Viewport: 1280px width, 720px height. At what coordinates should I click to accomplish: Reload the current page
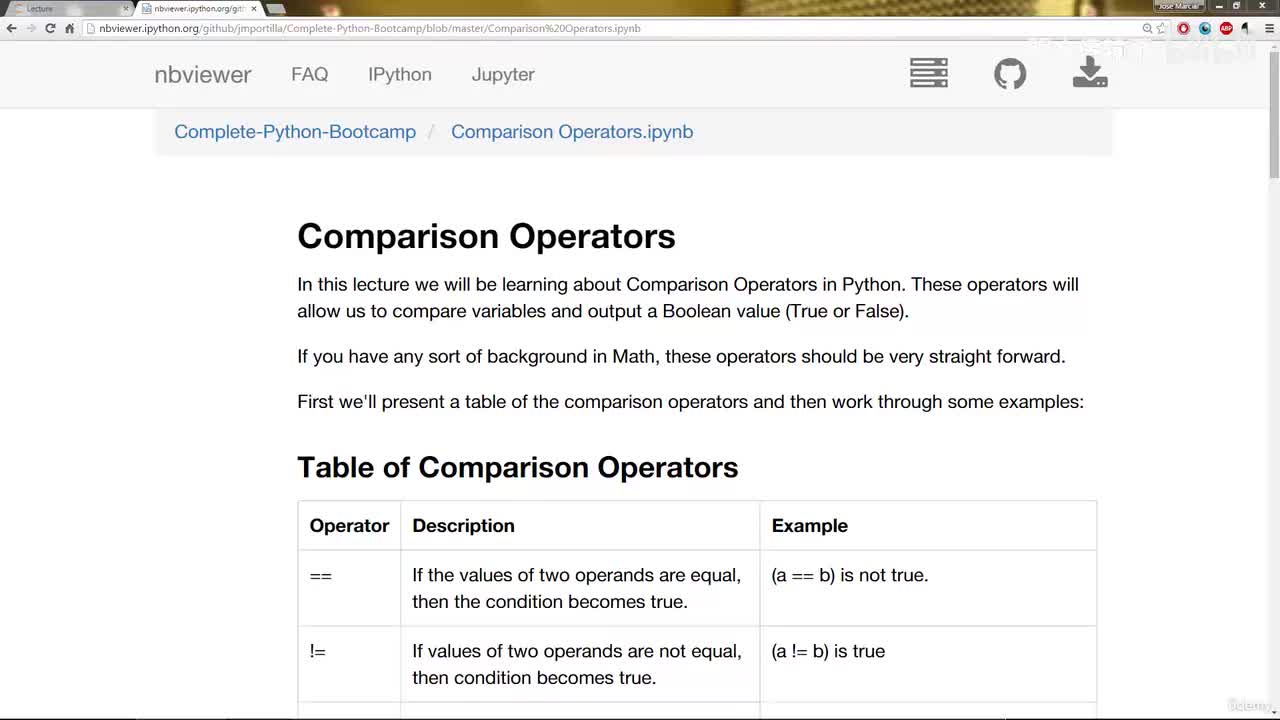pos(50,28)
